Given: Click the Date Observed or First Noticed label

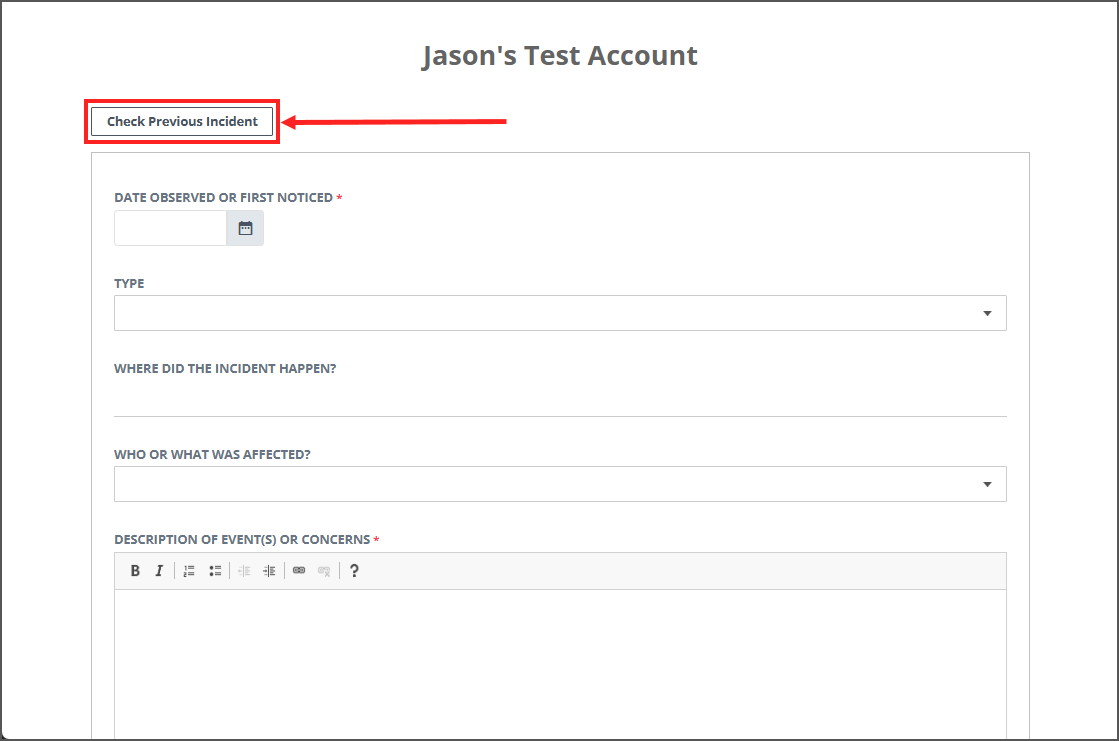Looking at the screenshot, I should pyautogui.click(x=223, y=198).
